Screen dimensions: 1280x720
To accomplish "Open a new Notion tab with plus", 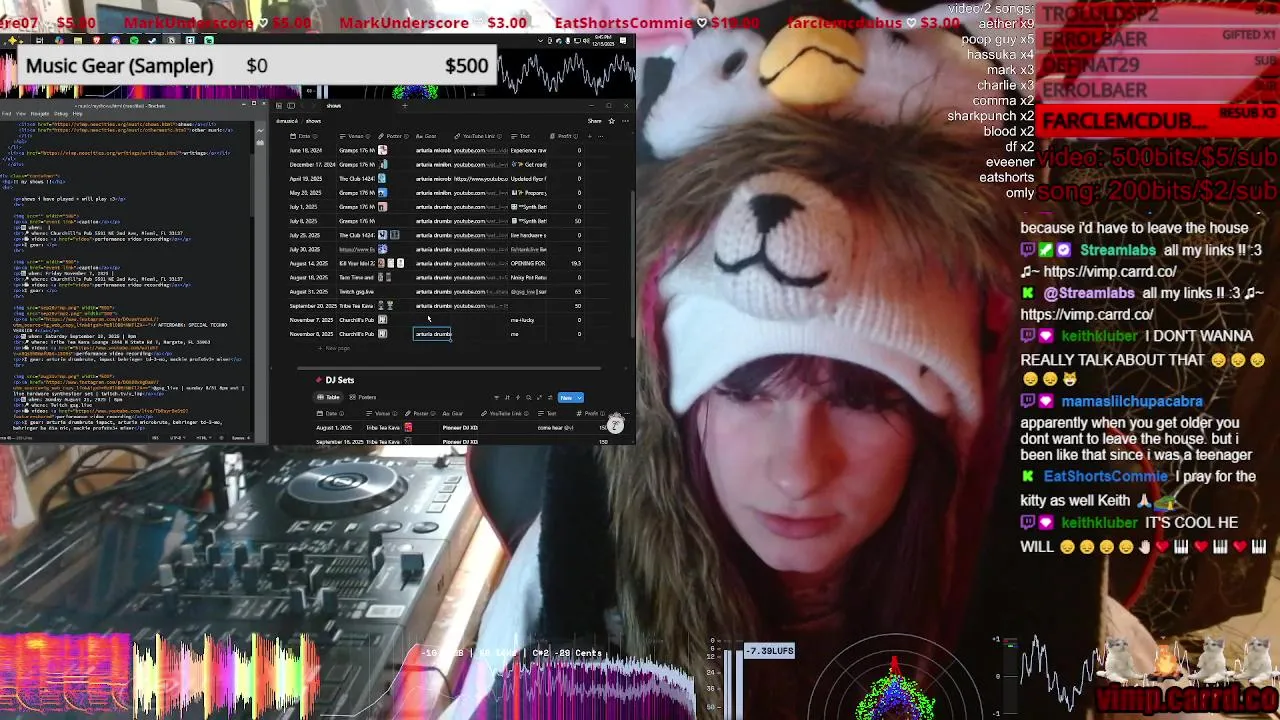I will [x=405, y=106].
